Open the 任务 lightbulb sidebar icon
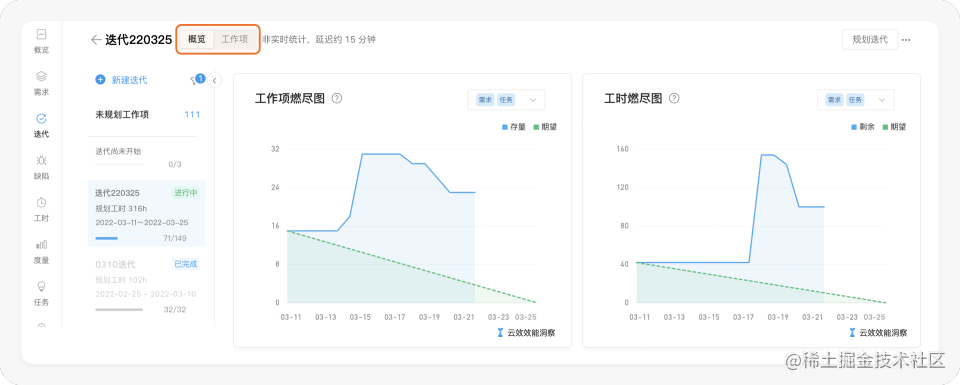 click(41, 286)
